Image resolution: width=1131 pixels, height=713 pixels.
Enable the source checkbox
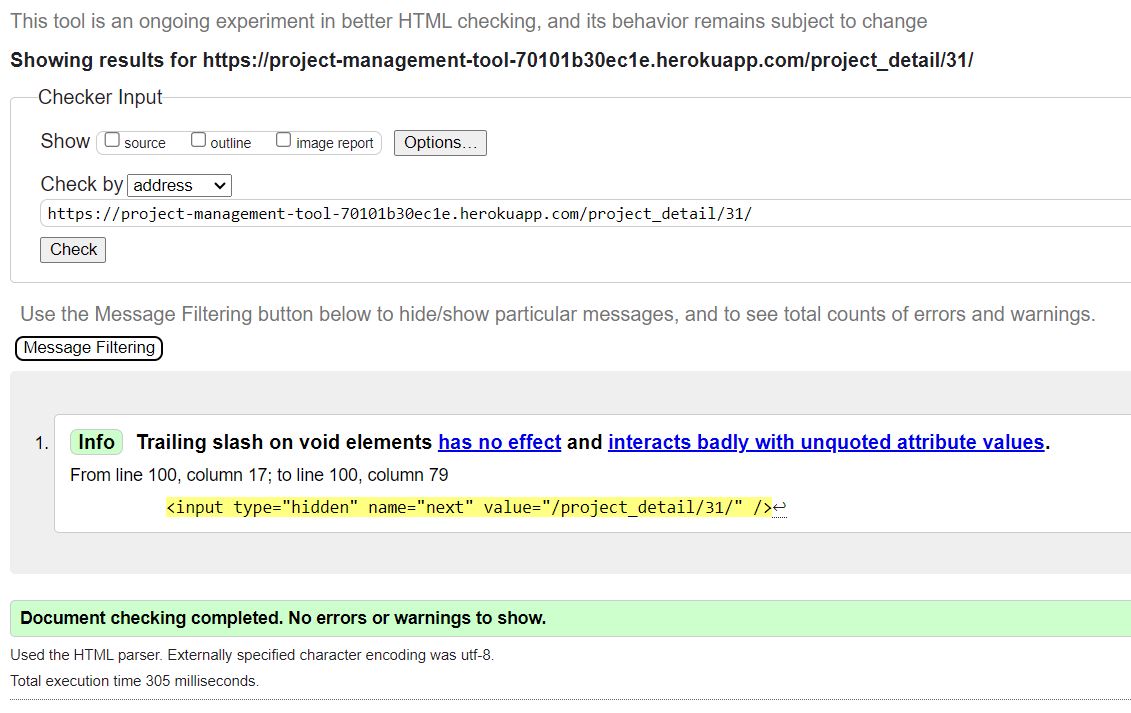[111, 138]
